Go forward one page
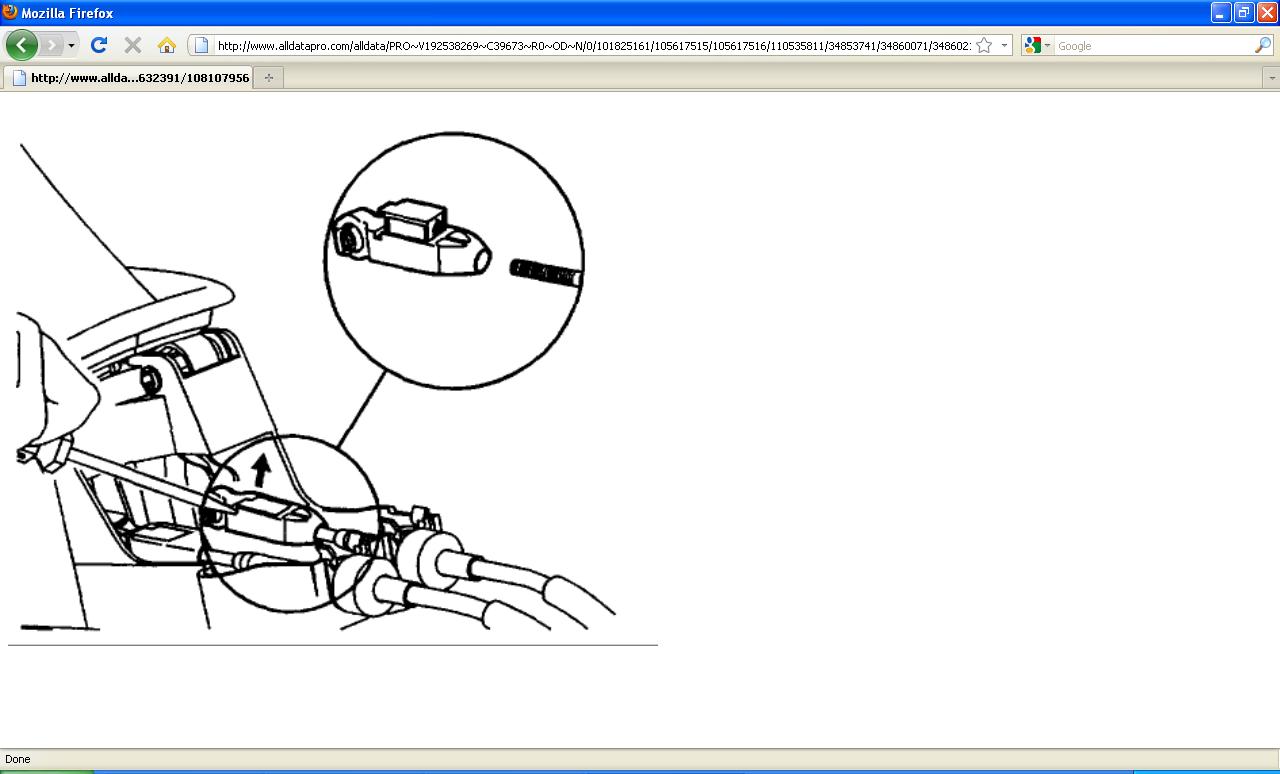The height and width of the screenshot is (774, 1280). [x=51, y=45]
